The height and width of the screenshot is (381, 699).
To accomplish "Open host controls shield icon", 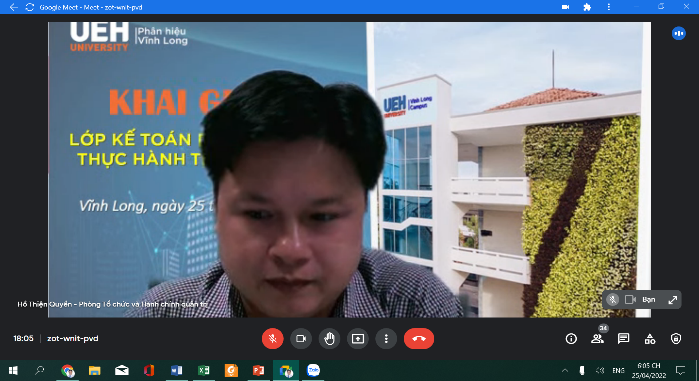I will tap(676, 339).
